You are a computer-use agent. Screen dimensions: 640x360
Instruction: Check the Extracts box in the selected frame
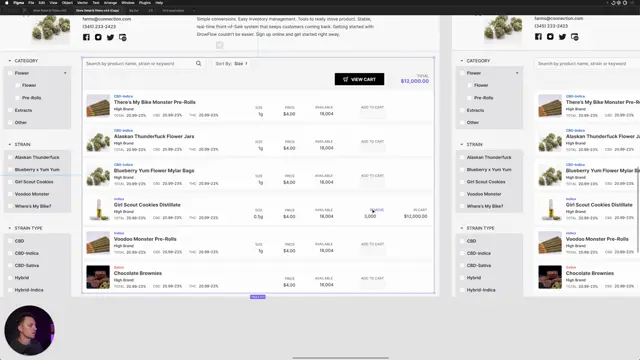[10, 110]
